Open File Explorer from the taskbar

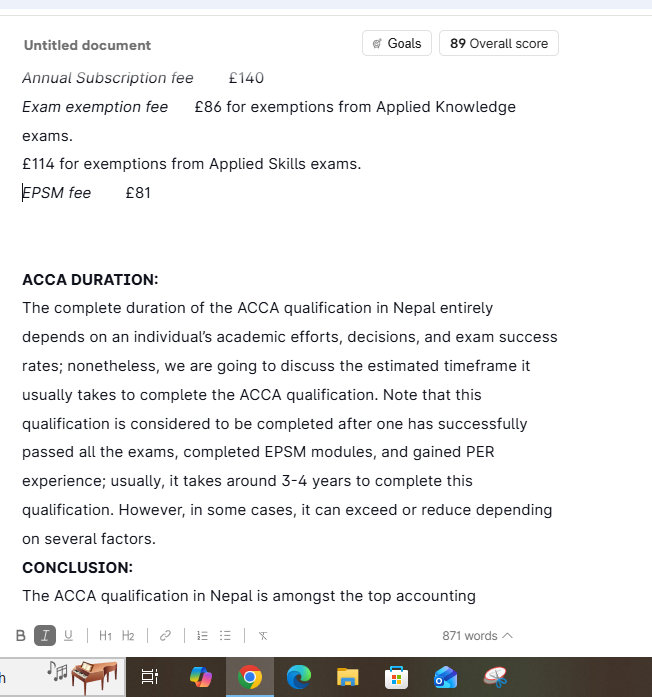347,678
